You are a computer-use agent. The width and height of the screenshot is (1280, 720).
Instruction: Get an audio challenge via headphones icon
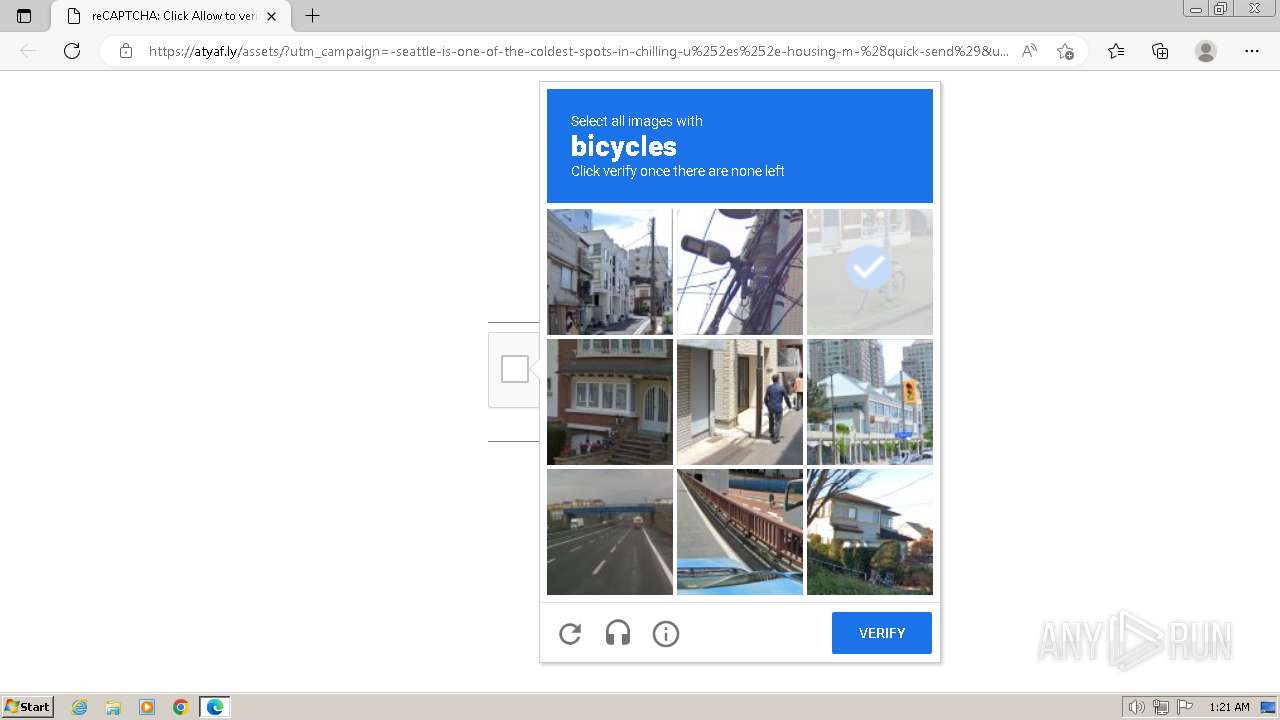[x=618, y=633]
